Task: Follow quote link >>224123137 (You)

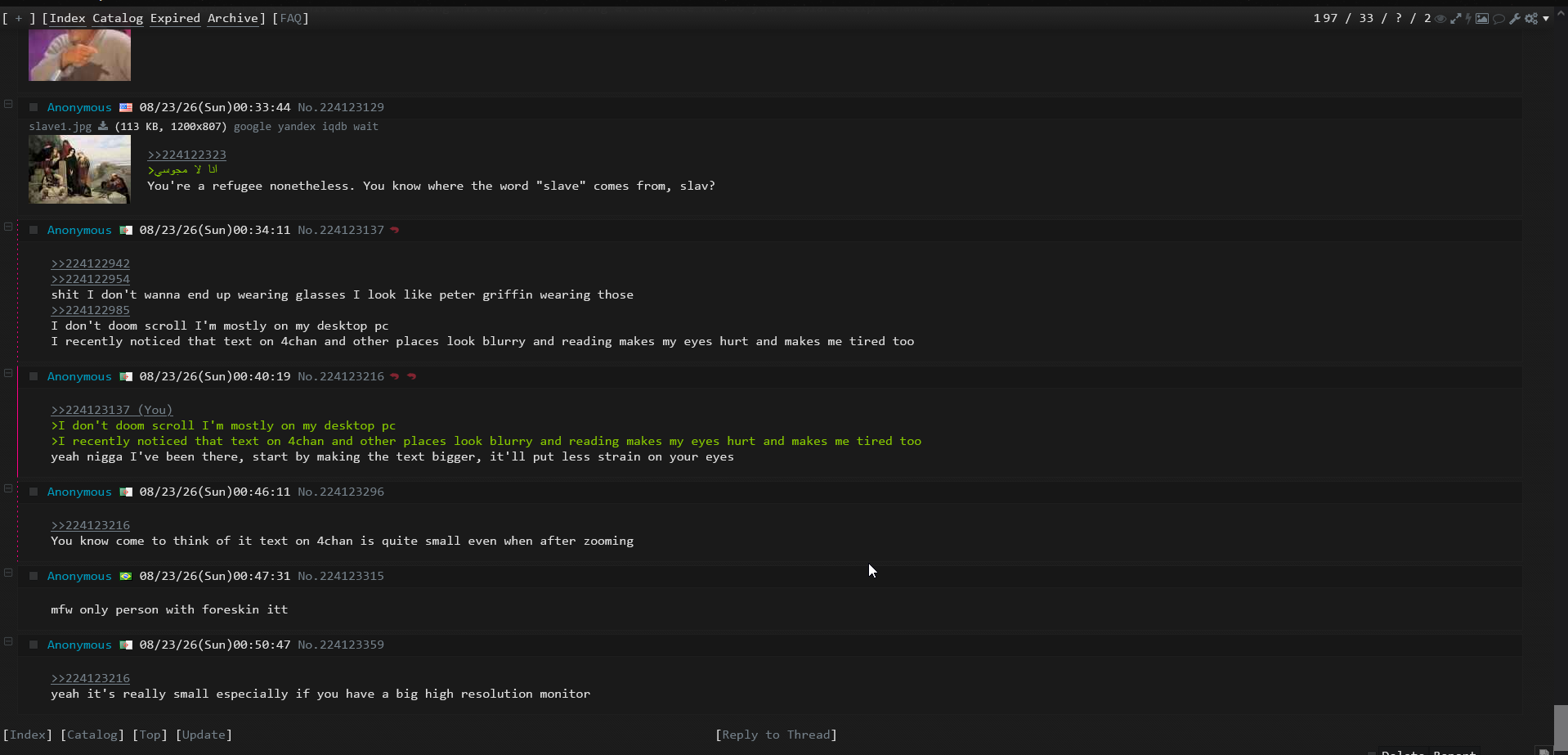Action: click(x=112, y=410)
